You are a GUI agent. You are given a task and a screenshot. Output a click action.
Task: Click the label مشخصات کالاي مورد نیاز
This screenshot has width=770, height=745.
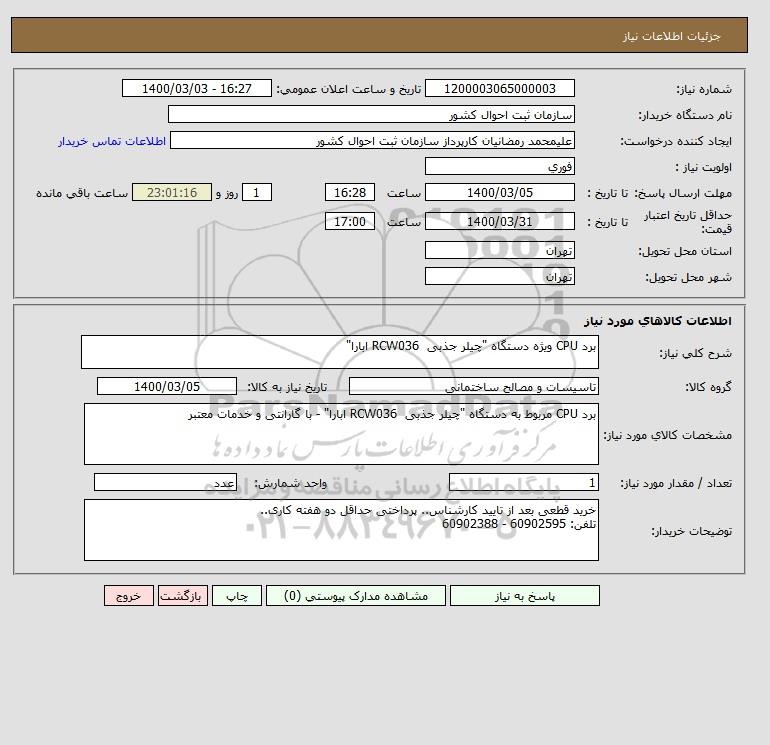(668, 435)
